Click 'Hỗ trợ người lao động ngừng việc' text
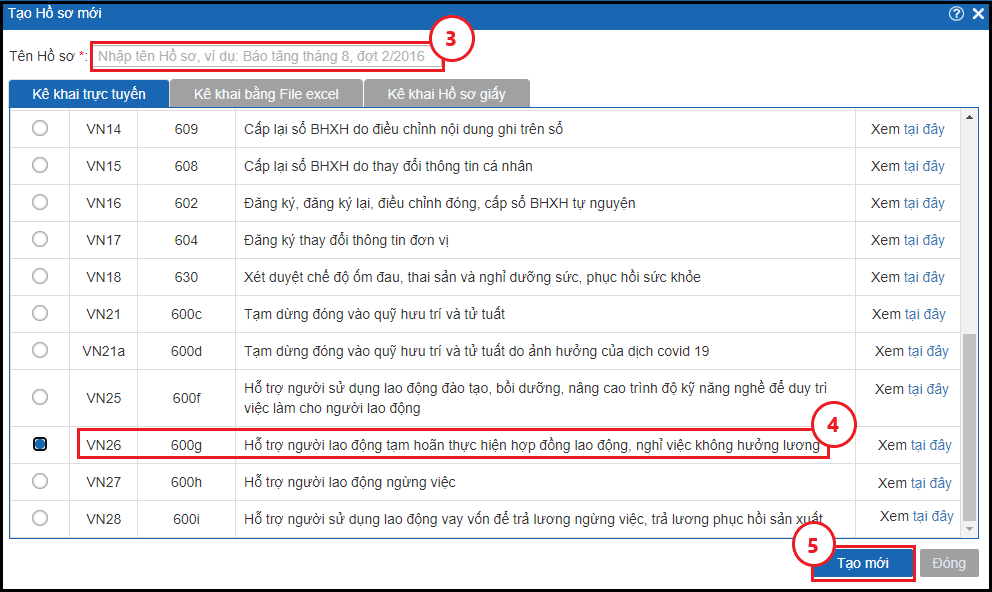Viewport: 992px width, 592px height. pos(350,482)
